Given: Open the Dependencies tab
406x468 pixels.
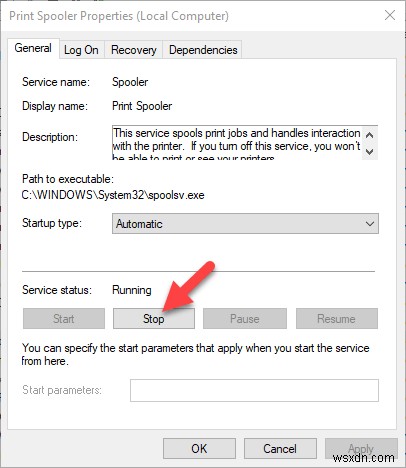Looking at the screenshot, I should tap(203, 50).
